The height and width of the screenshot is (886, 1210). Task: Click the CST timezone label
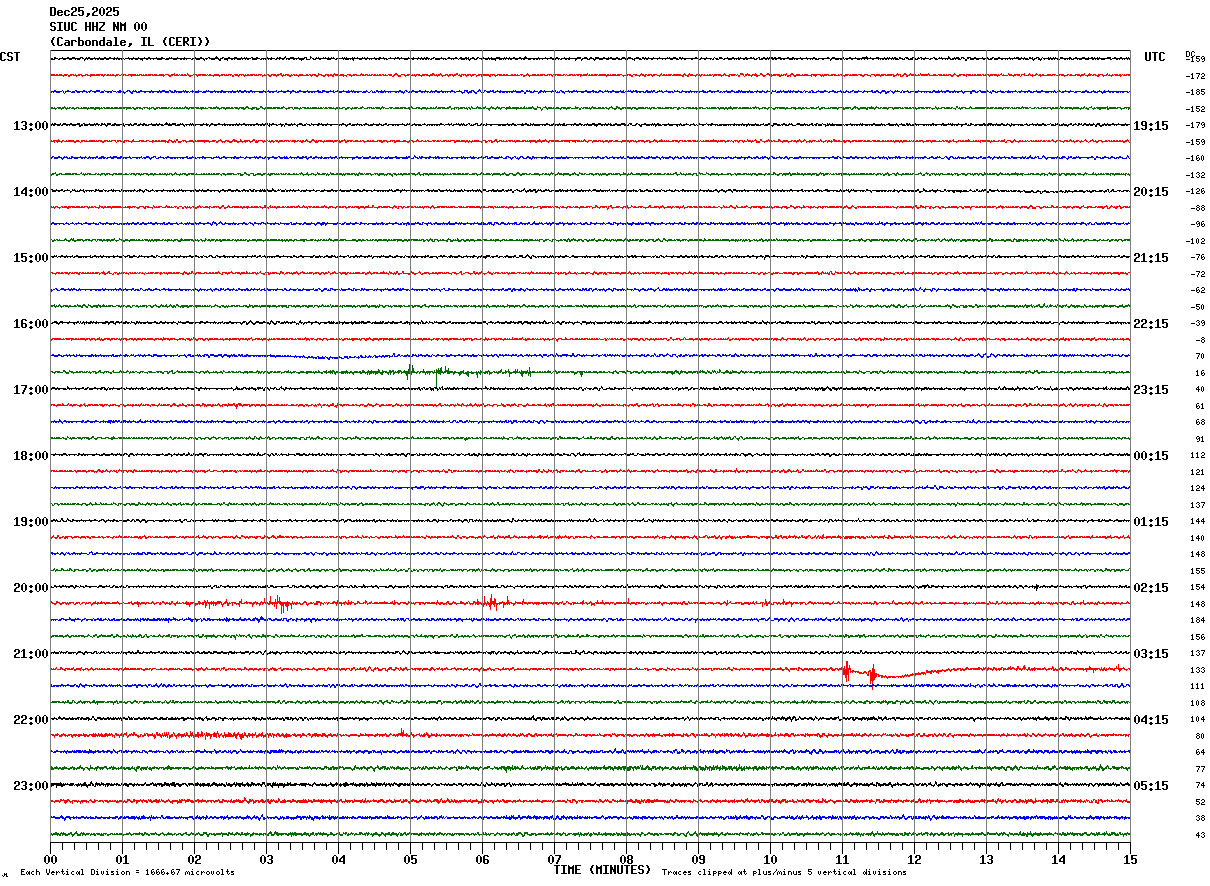10,57
